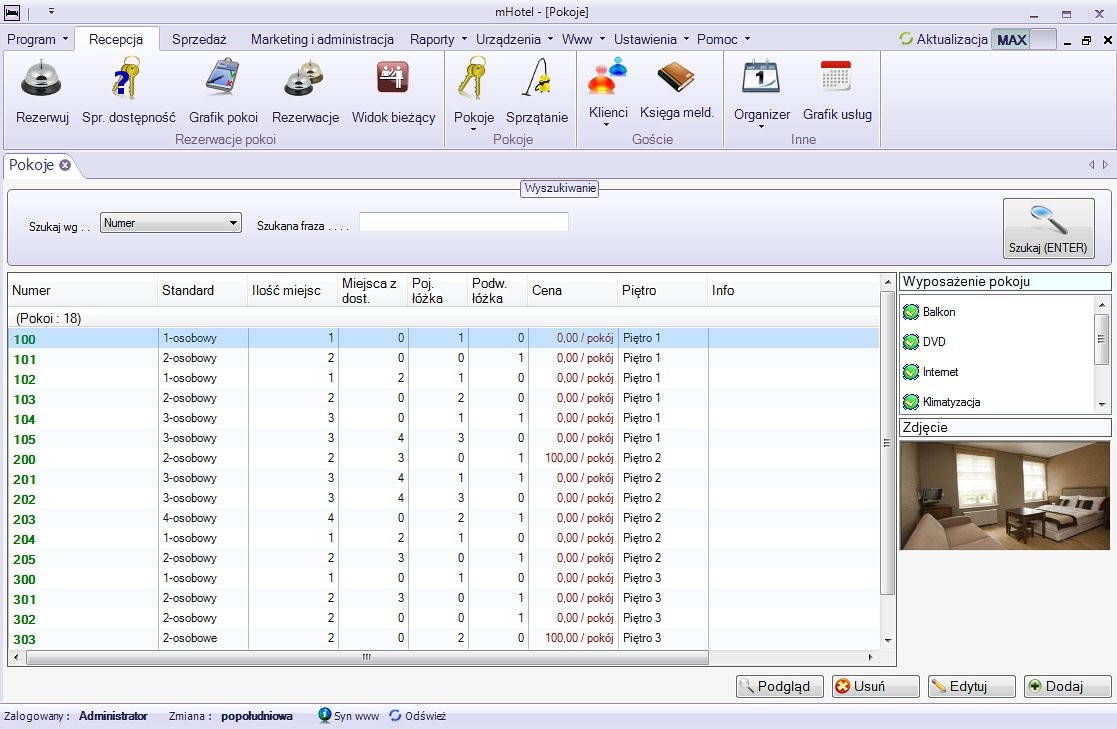Image resolution: width=1117 pixels, height=729 pixels.
Task: Open Marketing i administracja tab
Action: (322, 39)
